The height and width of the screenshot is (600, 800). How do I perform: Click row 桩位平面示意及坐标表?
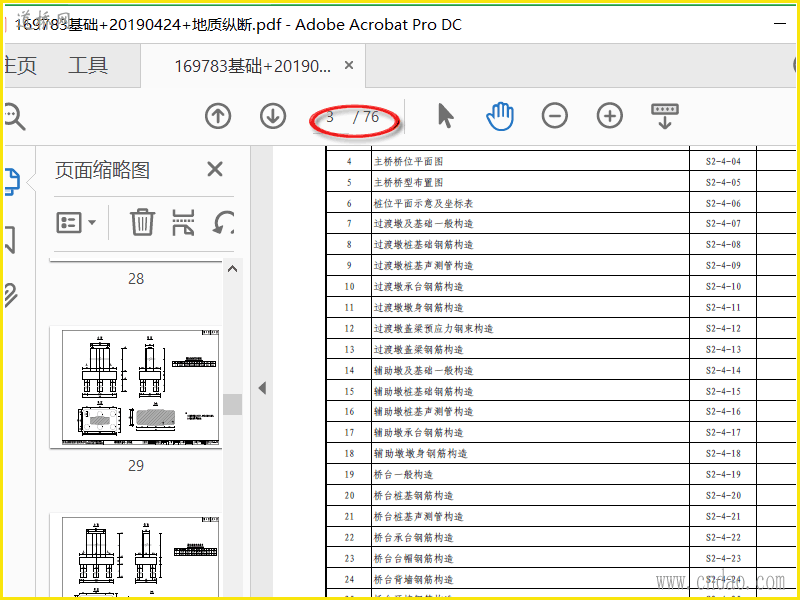click(561, 203)
